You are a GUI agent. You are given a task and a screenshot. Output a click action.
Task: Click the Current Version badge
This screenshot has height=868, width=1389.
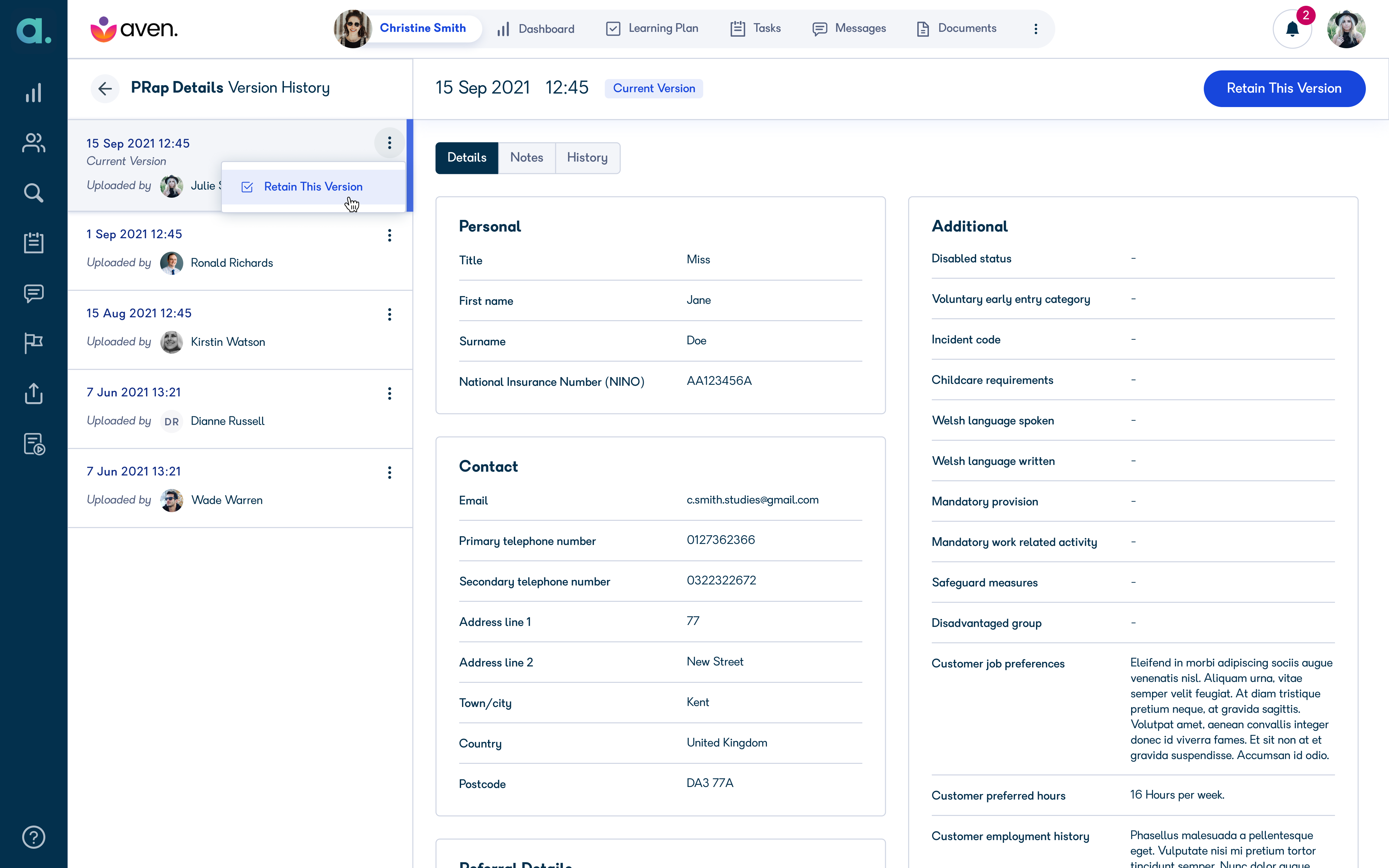pos(654,88)
